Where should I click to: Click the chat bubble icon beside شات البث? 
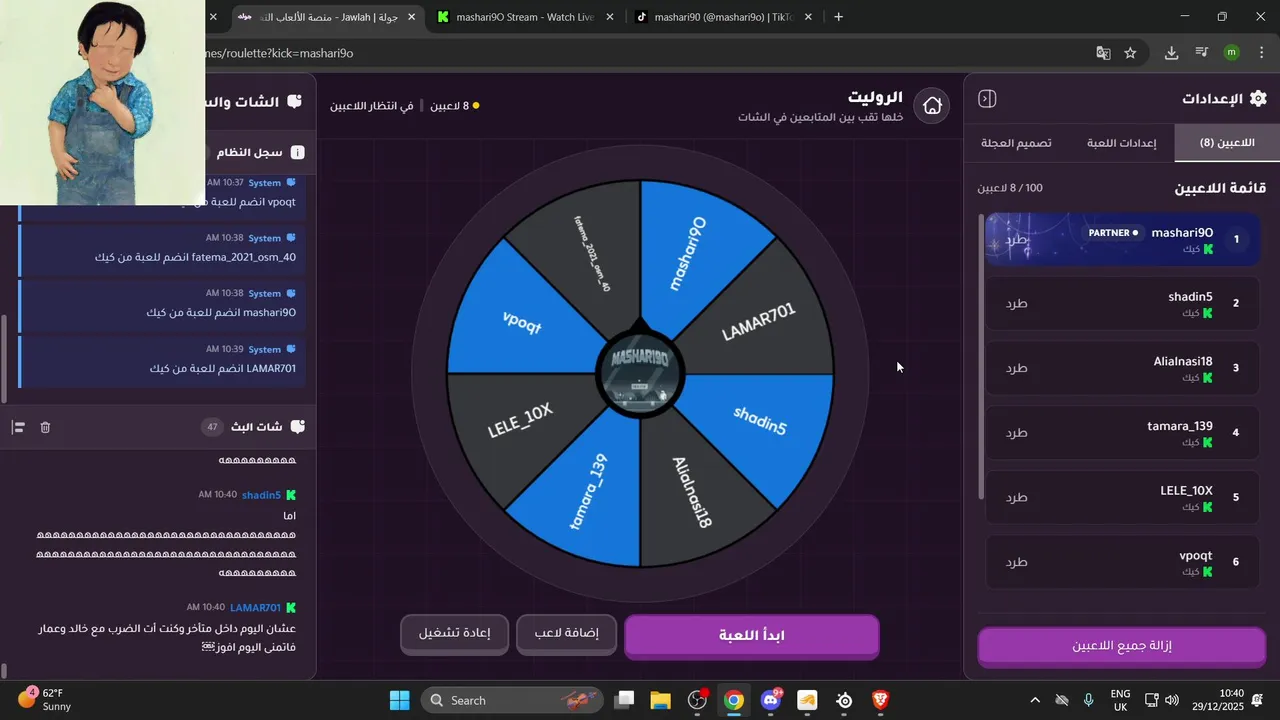[297, 427]
